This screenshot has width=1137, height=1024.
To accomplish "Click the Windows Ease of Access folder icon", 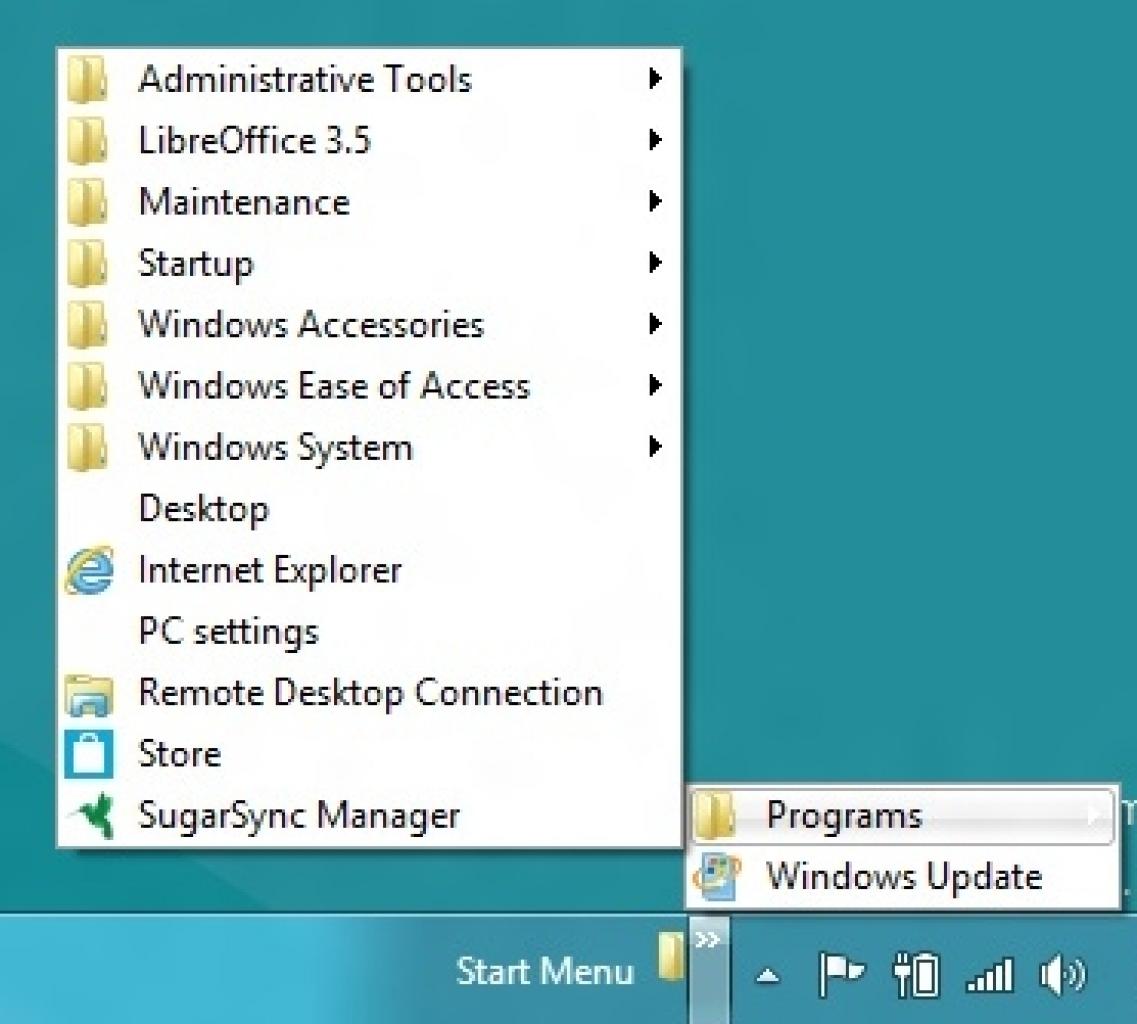I will click(88, 386).
